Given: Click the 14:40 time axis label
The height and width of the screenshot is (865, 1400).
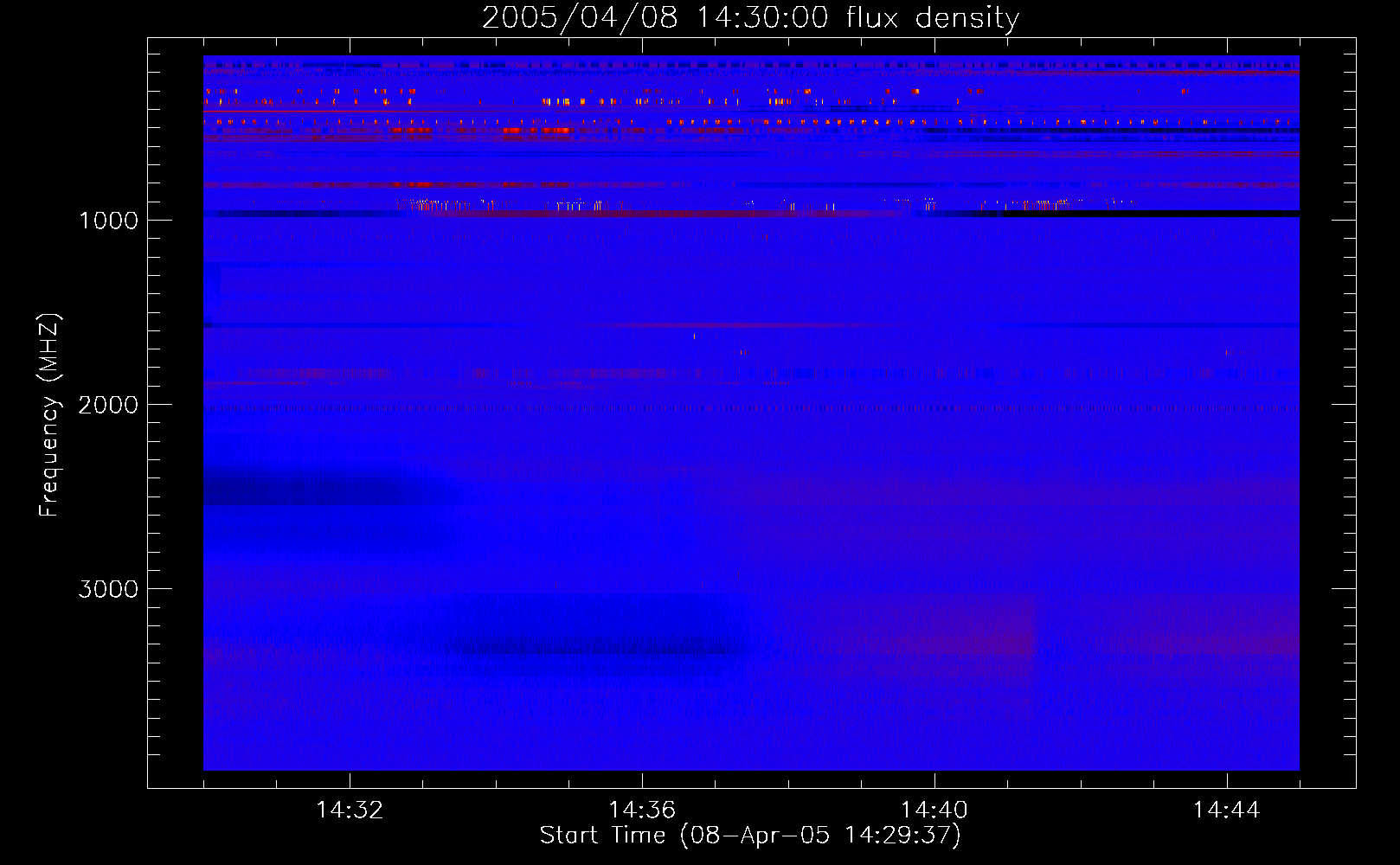Looking at the screenshot, I should (x=934, y=811).
